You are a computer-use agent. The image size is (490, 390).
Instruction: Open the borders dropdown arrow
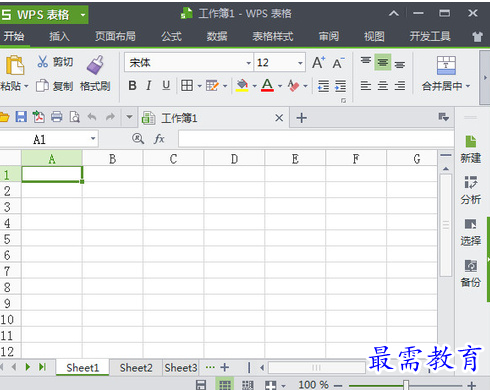pyautogui.click(x=199, y=86)
